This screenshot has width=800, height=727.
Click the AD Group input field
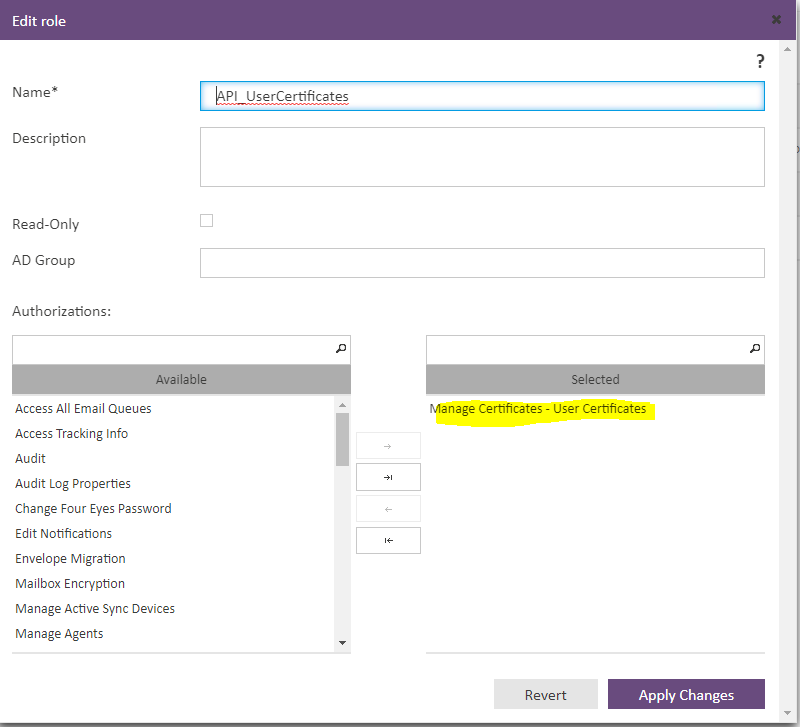[x=482, y=263]
